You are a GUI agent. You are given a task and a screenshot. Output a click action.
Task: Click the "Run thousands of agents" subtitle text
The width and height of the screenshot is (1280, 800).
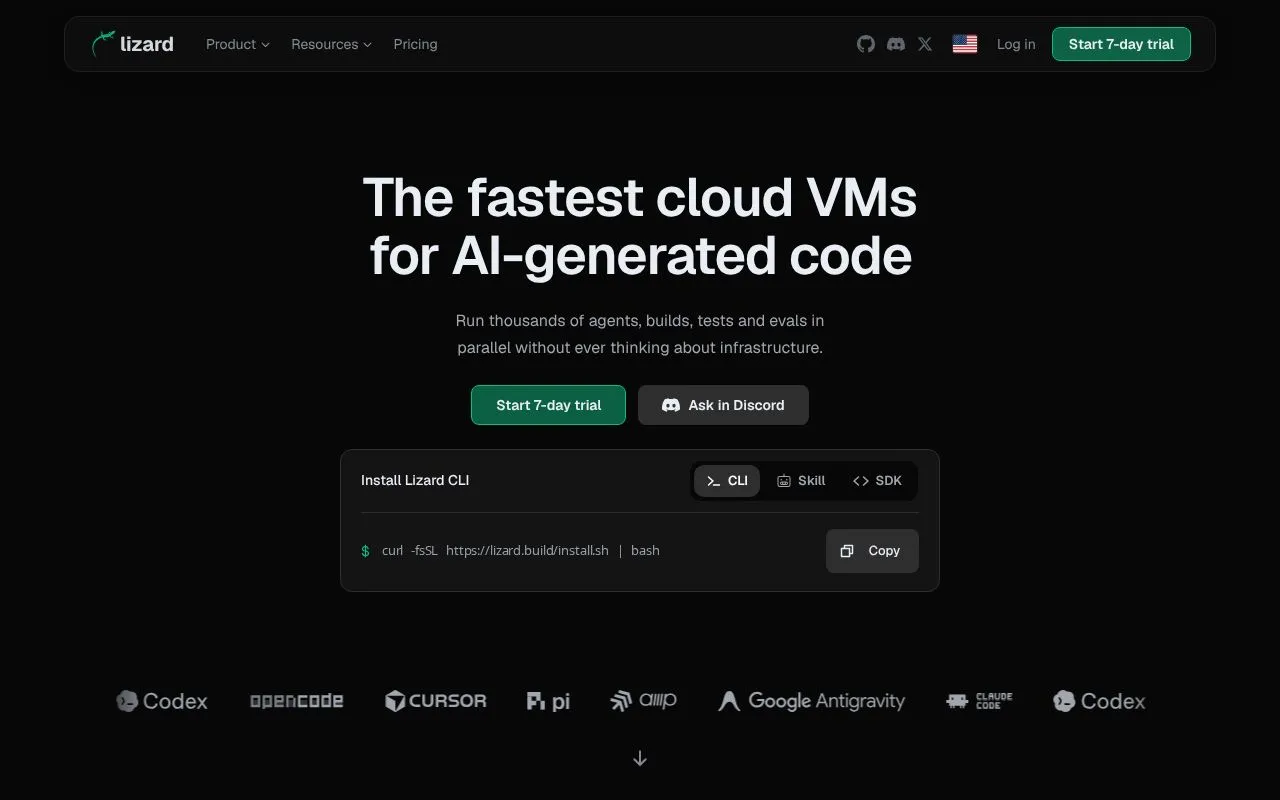[640, 334]
